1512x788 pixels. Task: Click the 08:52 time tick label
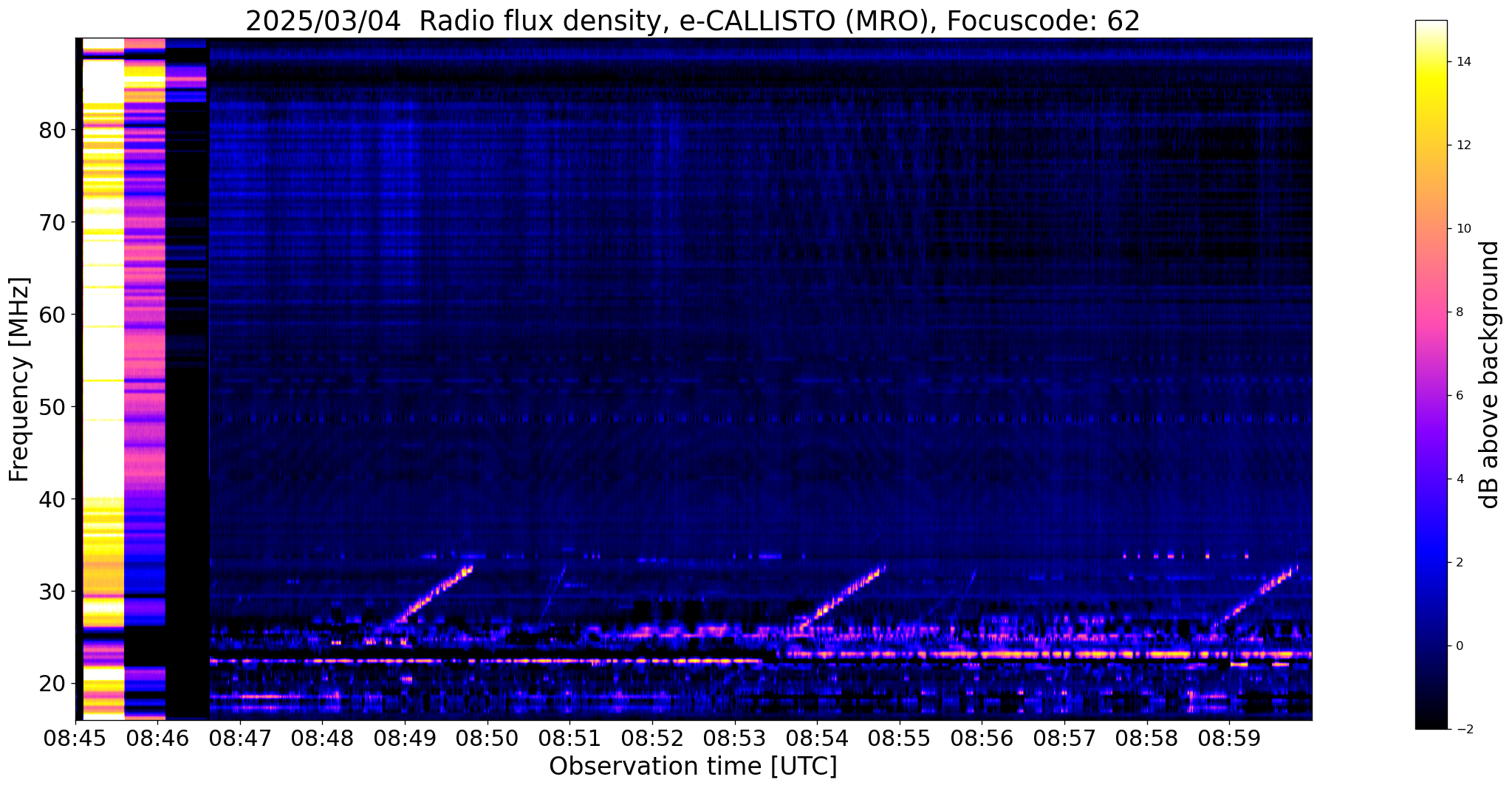[652, 739]
